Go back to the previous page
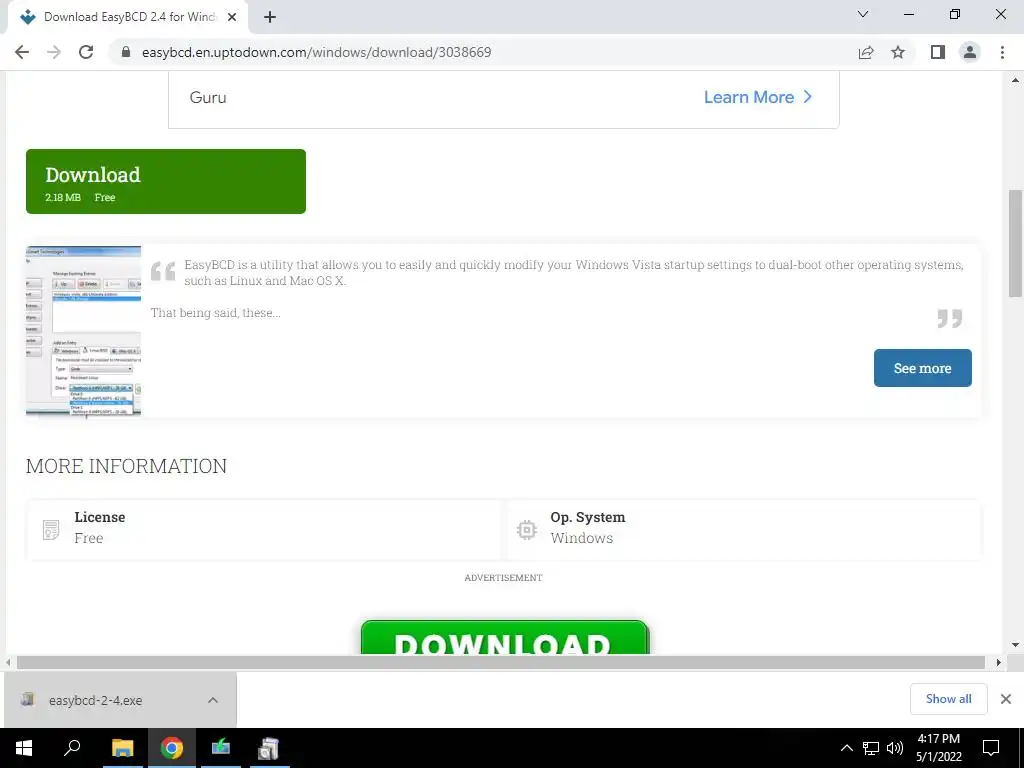This screenshot has height=768, width=1024. pyautogui.click(x=22, y=52)
